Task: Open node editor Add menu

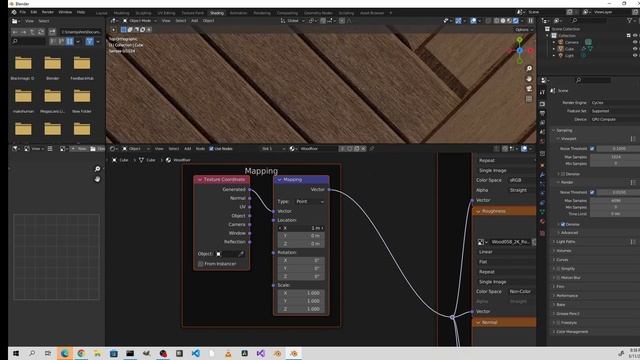Action: 187,149
